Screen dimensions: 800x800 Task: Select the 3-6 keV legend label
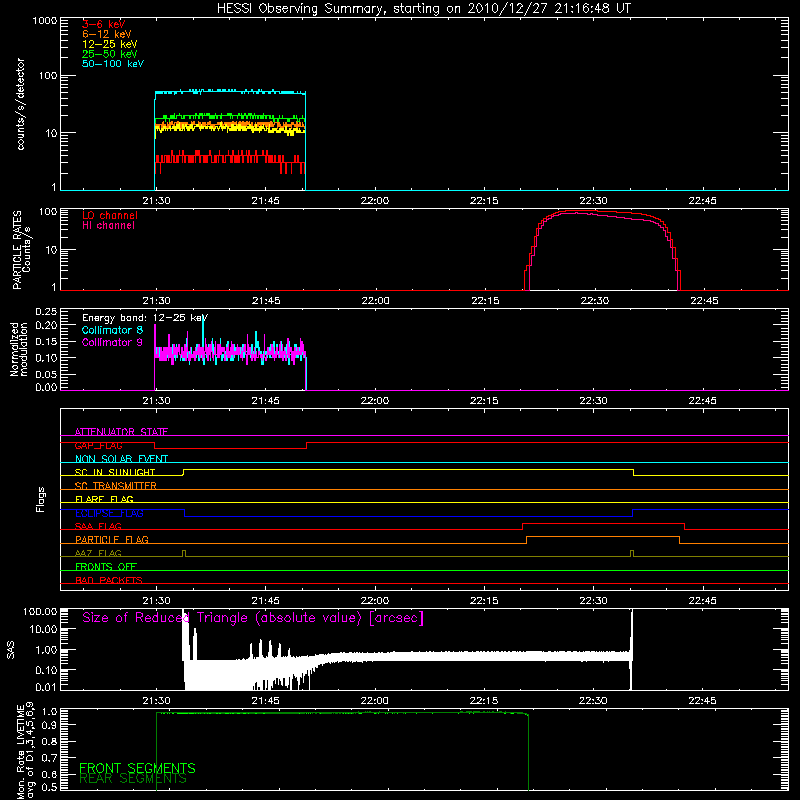[x=104, y=24]
